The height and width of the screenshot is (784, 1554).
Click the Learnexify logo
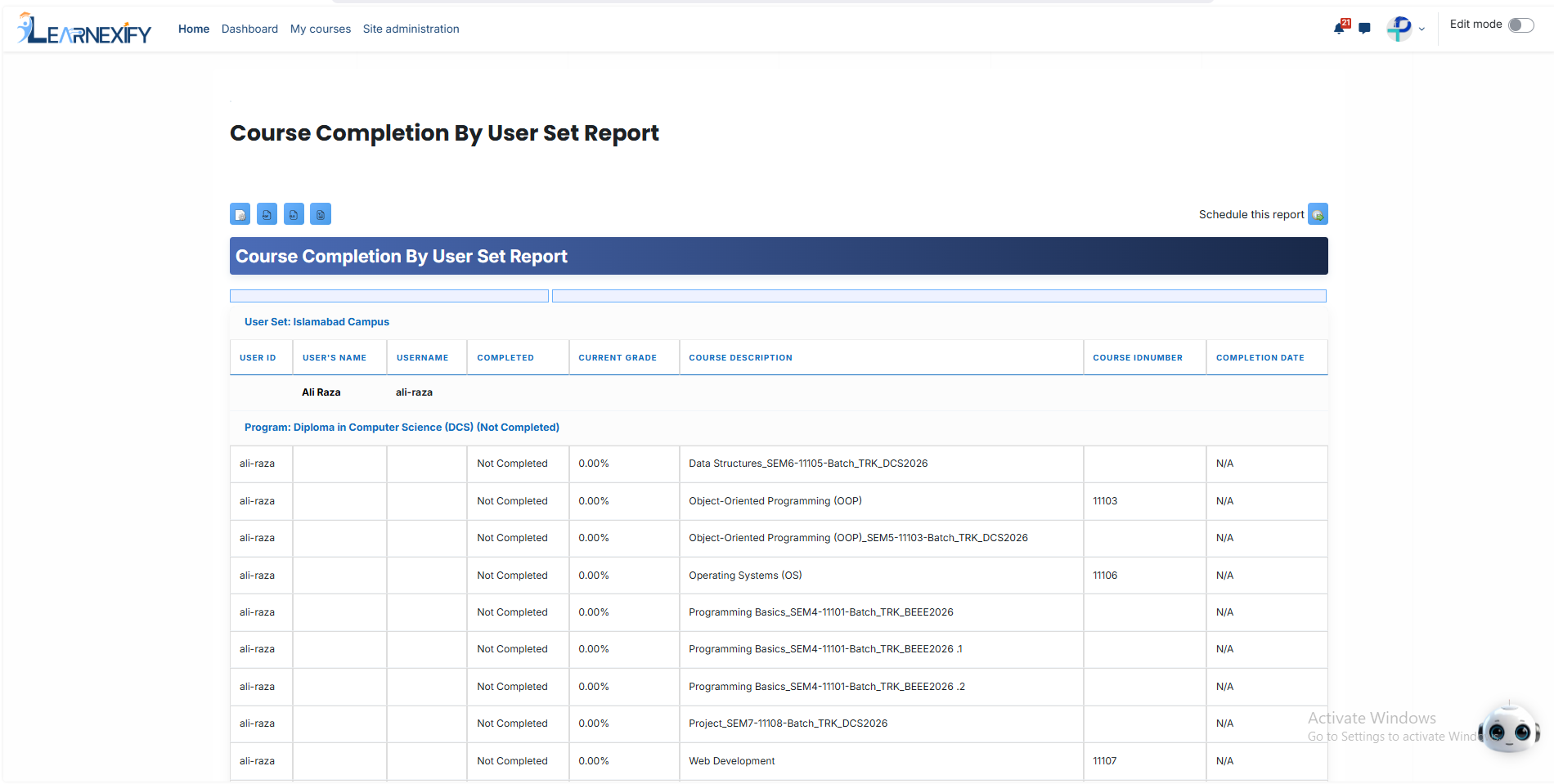point(84,29)
